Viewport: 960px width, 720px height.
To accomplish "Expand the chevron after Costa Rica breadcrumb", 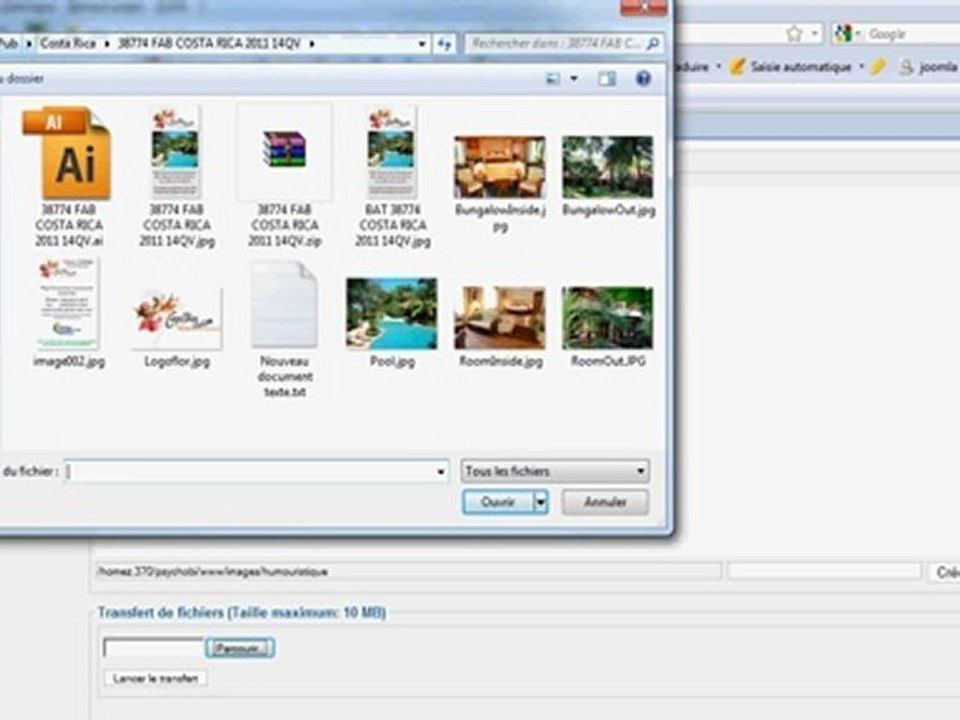I will [x=107, y=43].
